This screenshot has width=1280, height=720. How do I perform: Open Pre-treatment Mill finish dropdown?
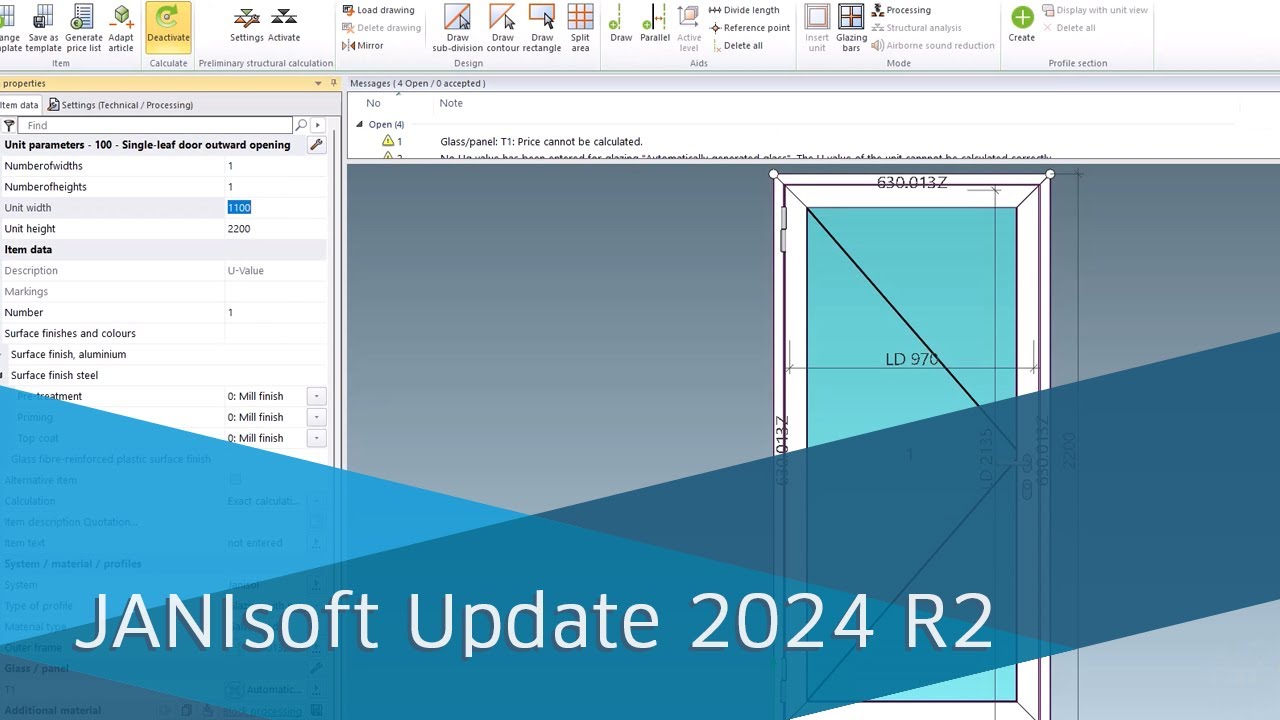pos(316,397)
